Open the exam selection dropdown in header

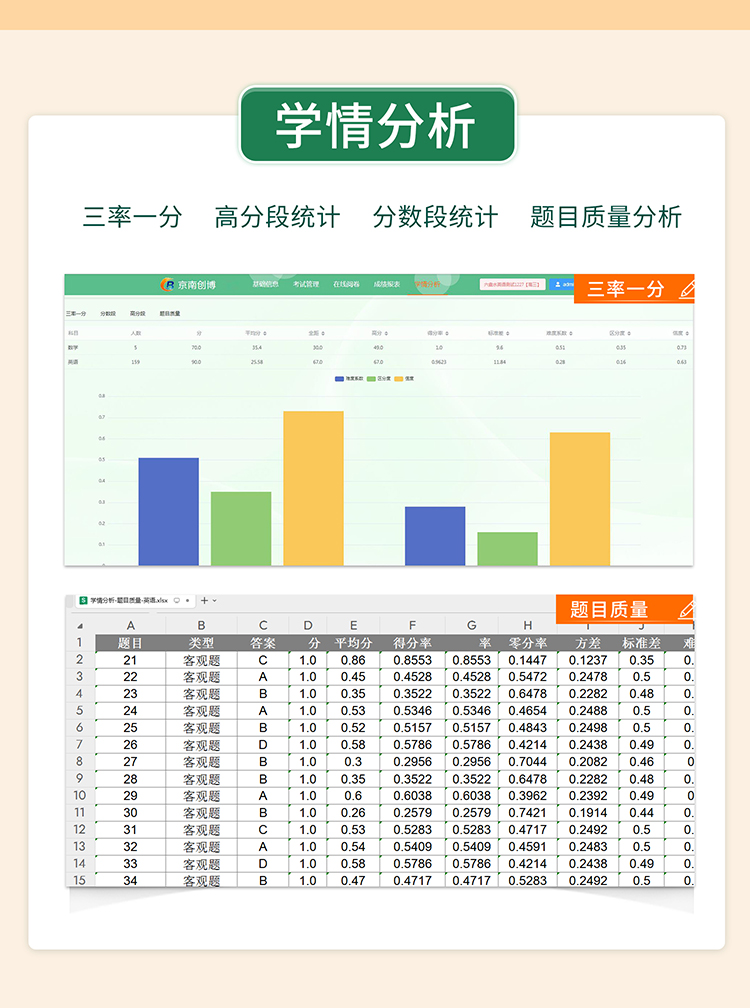512,285
